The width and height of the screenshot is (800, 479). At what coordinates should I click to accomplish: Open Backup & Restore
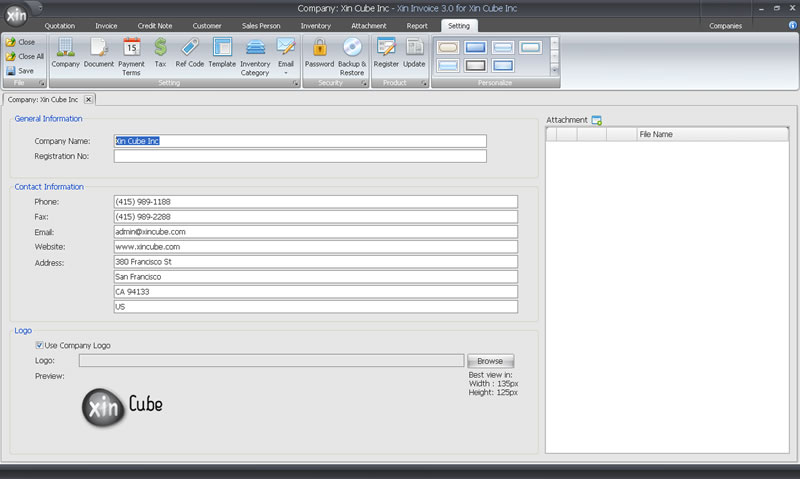352,57
